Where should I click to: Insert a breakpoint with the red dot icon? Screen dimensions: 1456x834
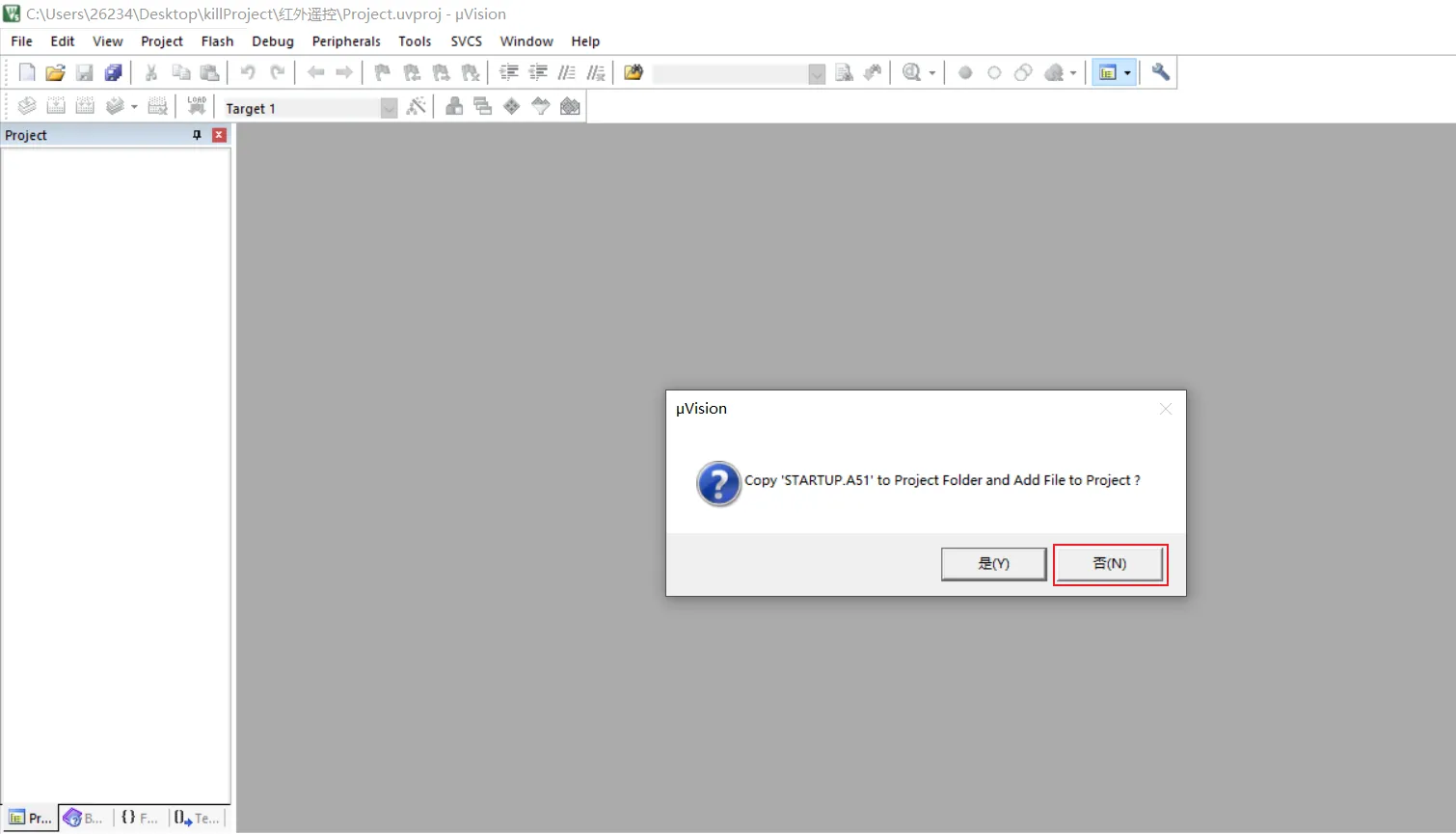965,72
